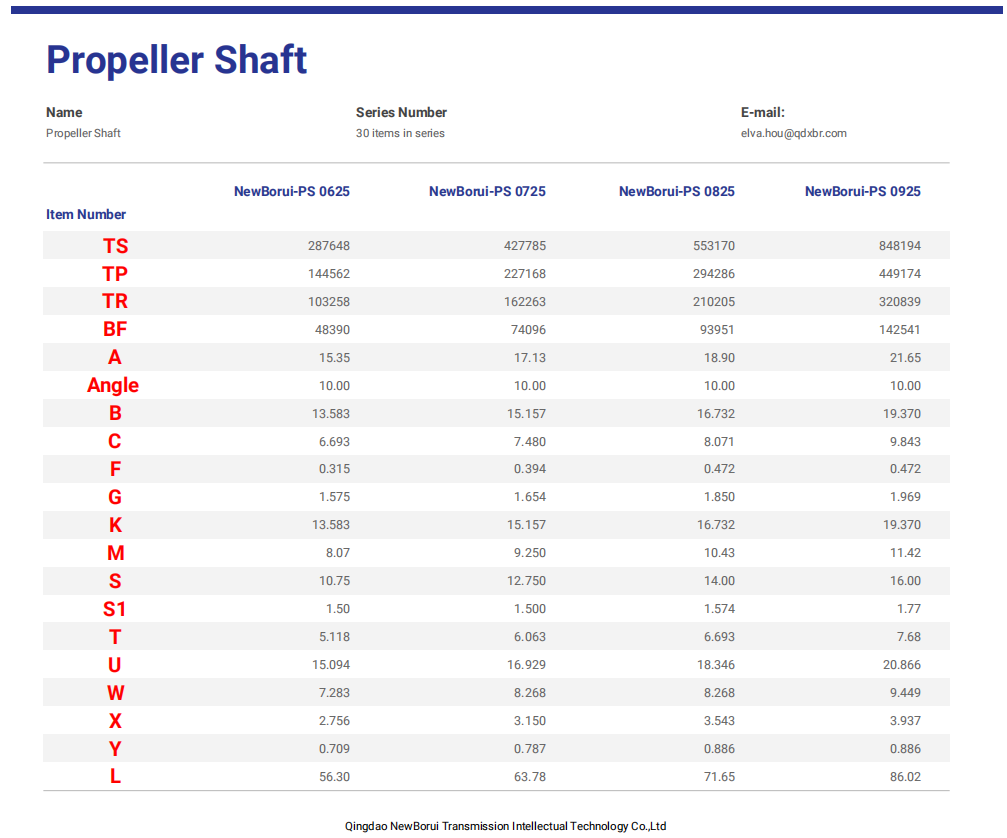The image size is (1007, 838).
Task: Select the red 'X' row label
Action: (x=115, y=721)
